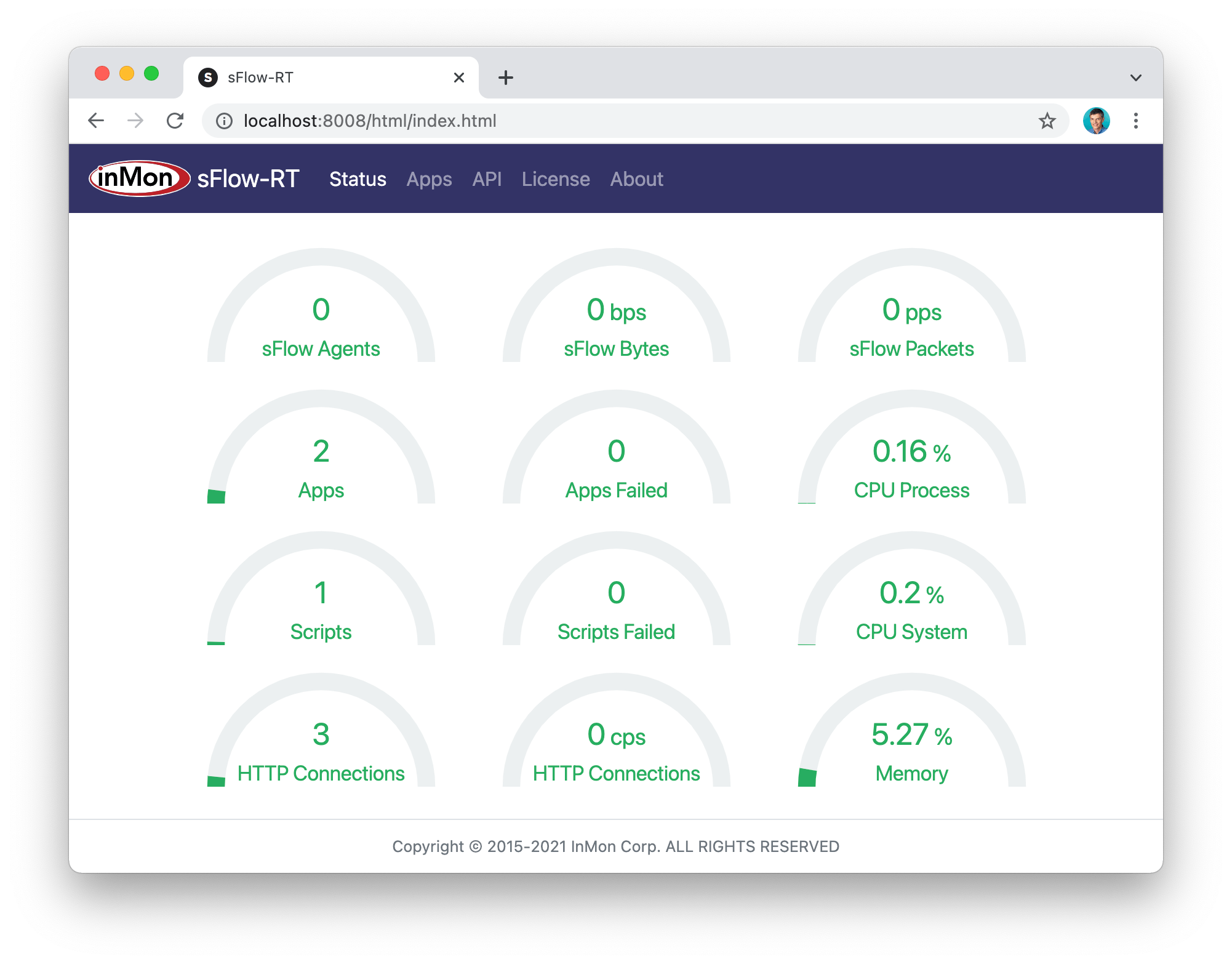Bookmark page with star icon
The height and width of the screenshot is (964, 1232).
tap(1047, 121)
